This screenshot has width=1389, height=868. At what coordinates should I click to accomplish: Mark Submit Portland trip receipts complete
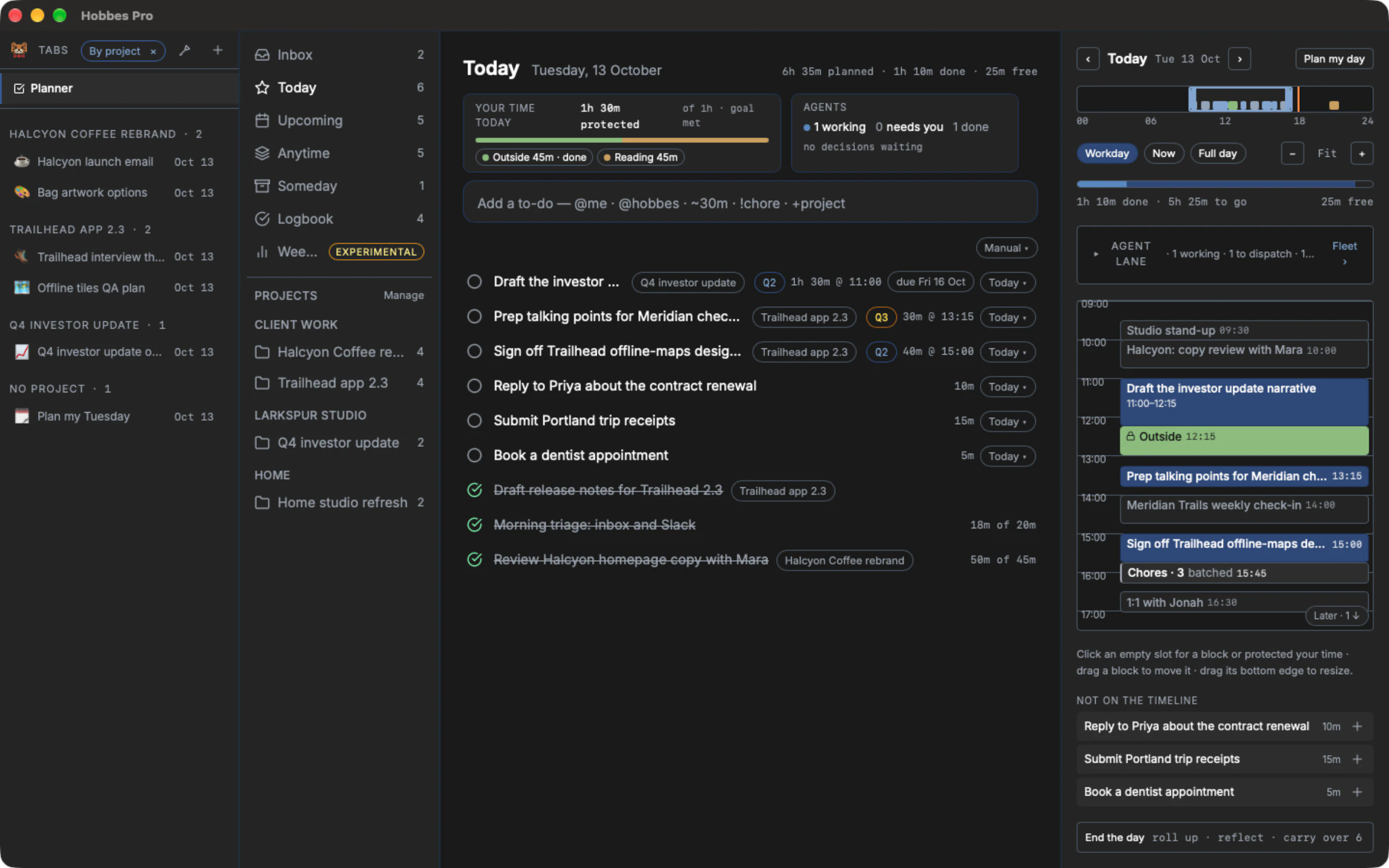[x=475, y=421]
